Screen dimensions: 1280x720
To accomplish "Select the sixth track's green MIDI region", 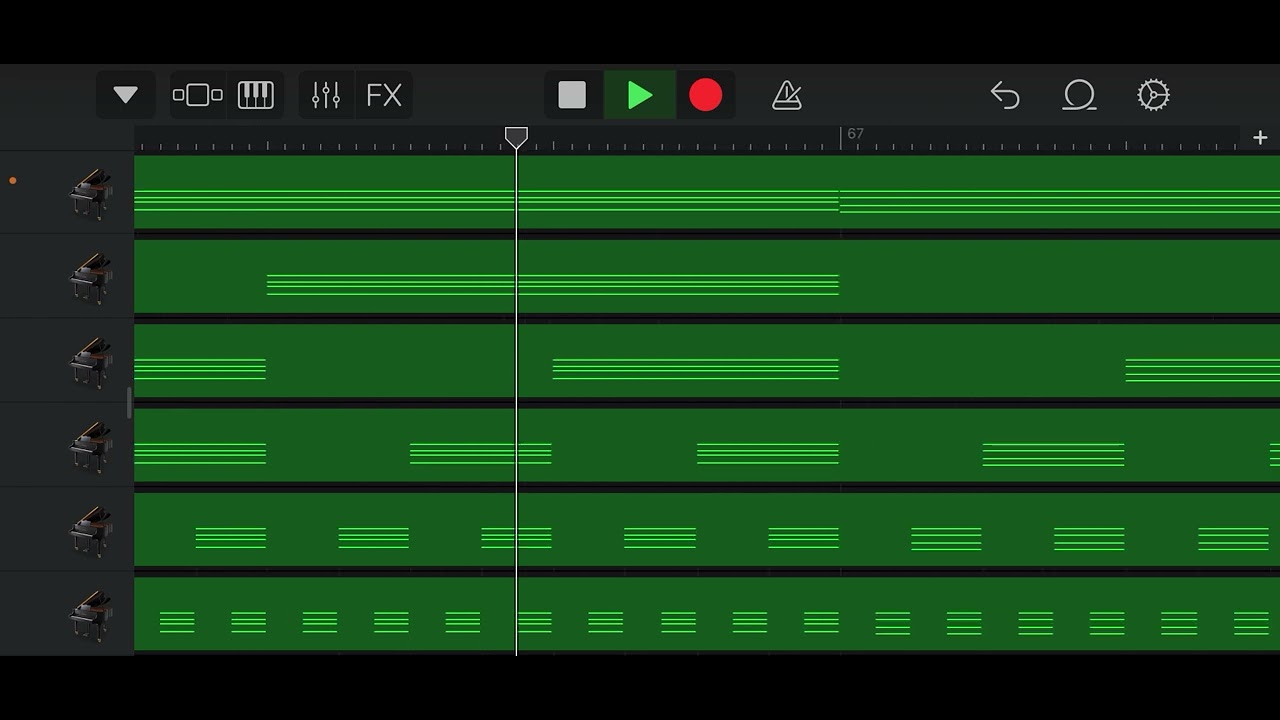I will 707,614.
